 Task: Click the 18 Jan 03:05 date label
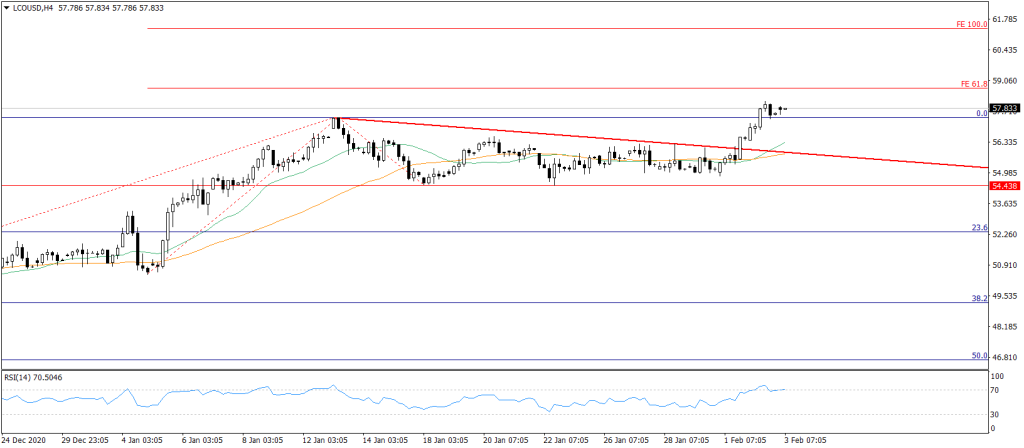[x=445, y=439]
